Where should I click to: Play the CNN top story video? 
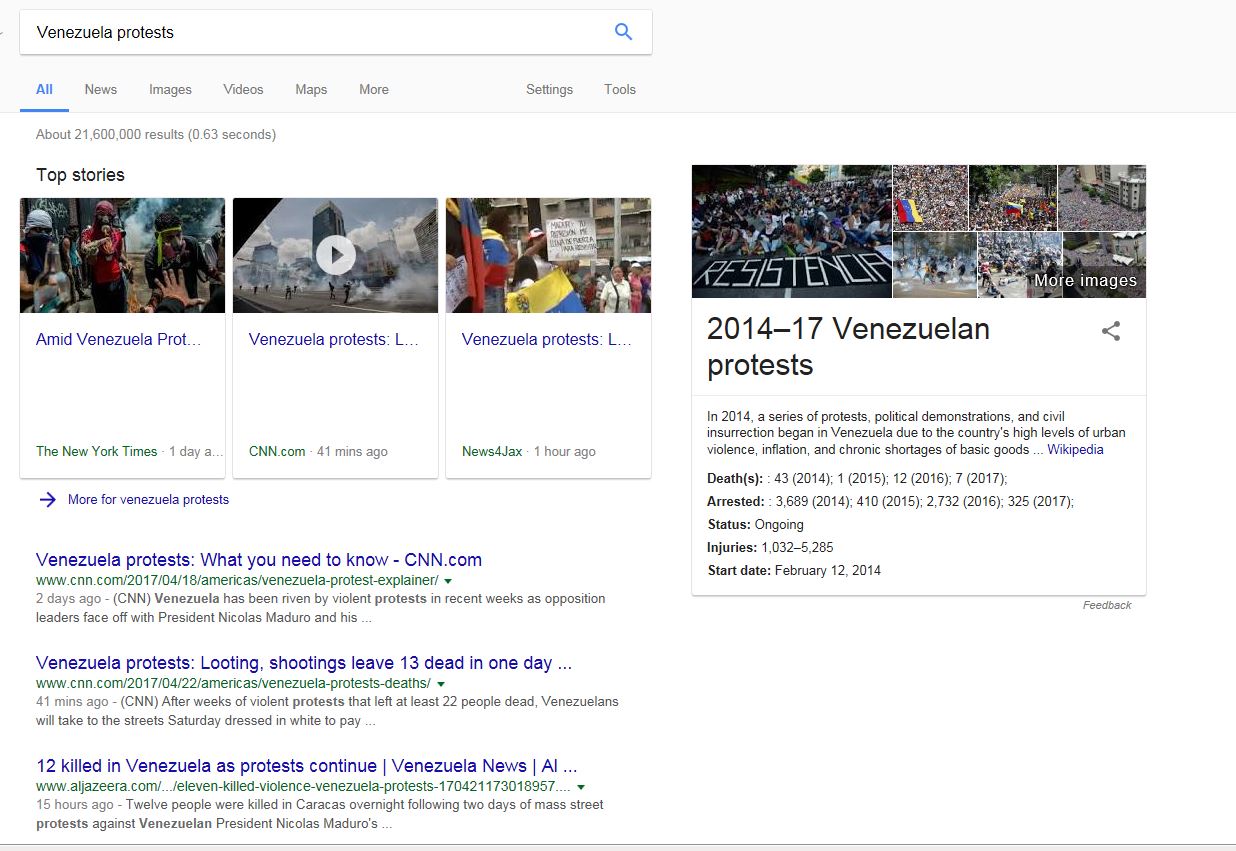point(335,255)
